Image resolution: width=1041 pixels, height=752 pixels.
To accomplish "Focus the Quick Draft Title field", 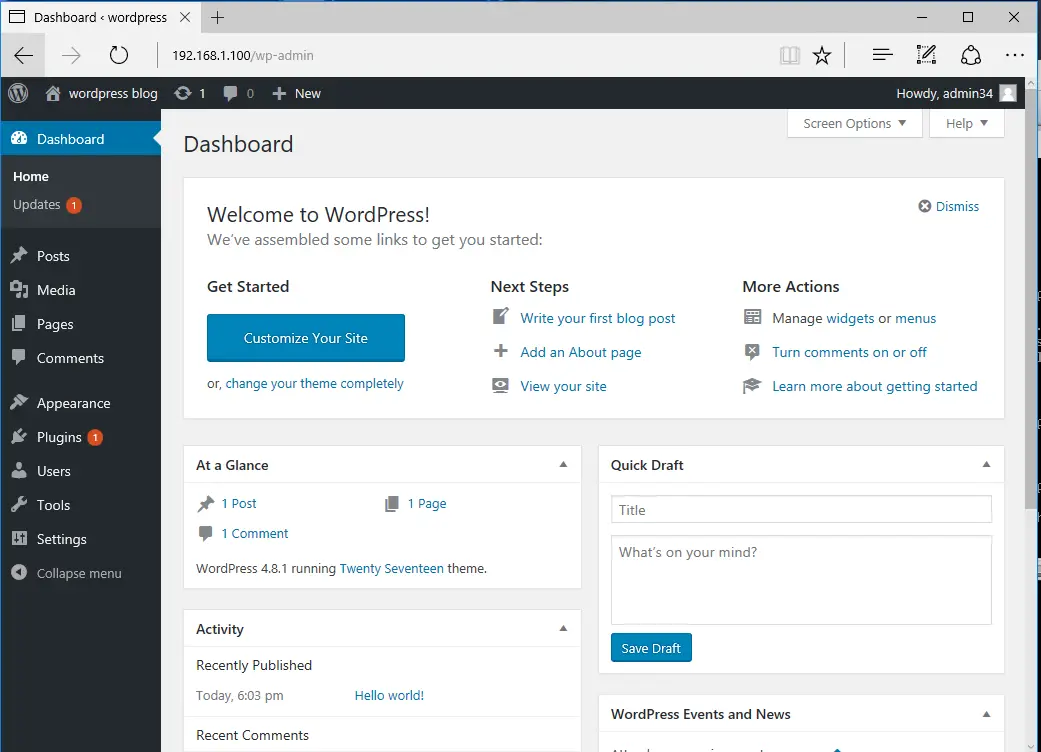I will pyautogui.click(x=801, y=510).
